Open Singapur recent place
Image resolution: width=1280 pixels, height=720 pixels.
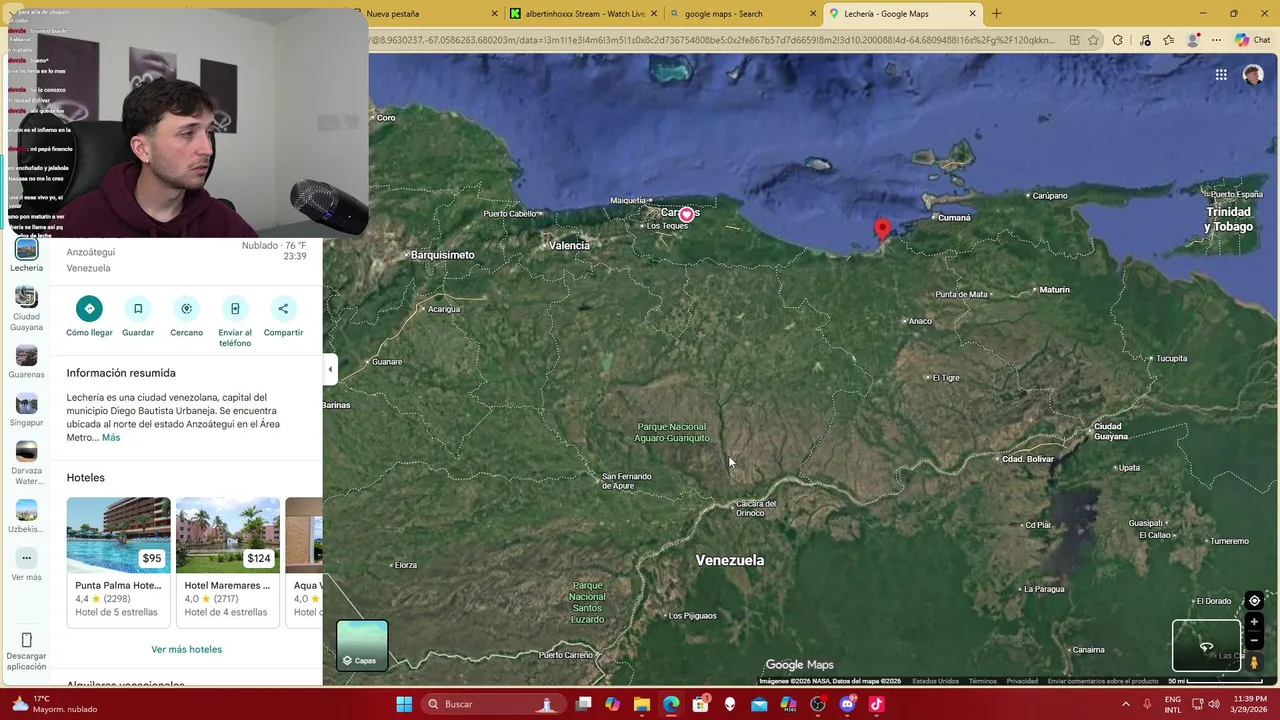click(x=26, y=410)
